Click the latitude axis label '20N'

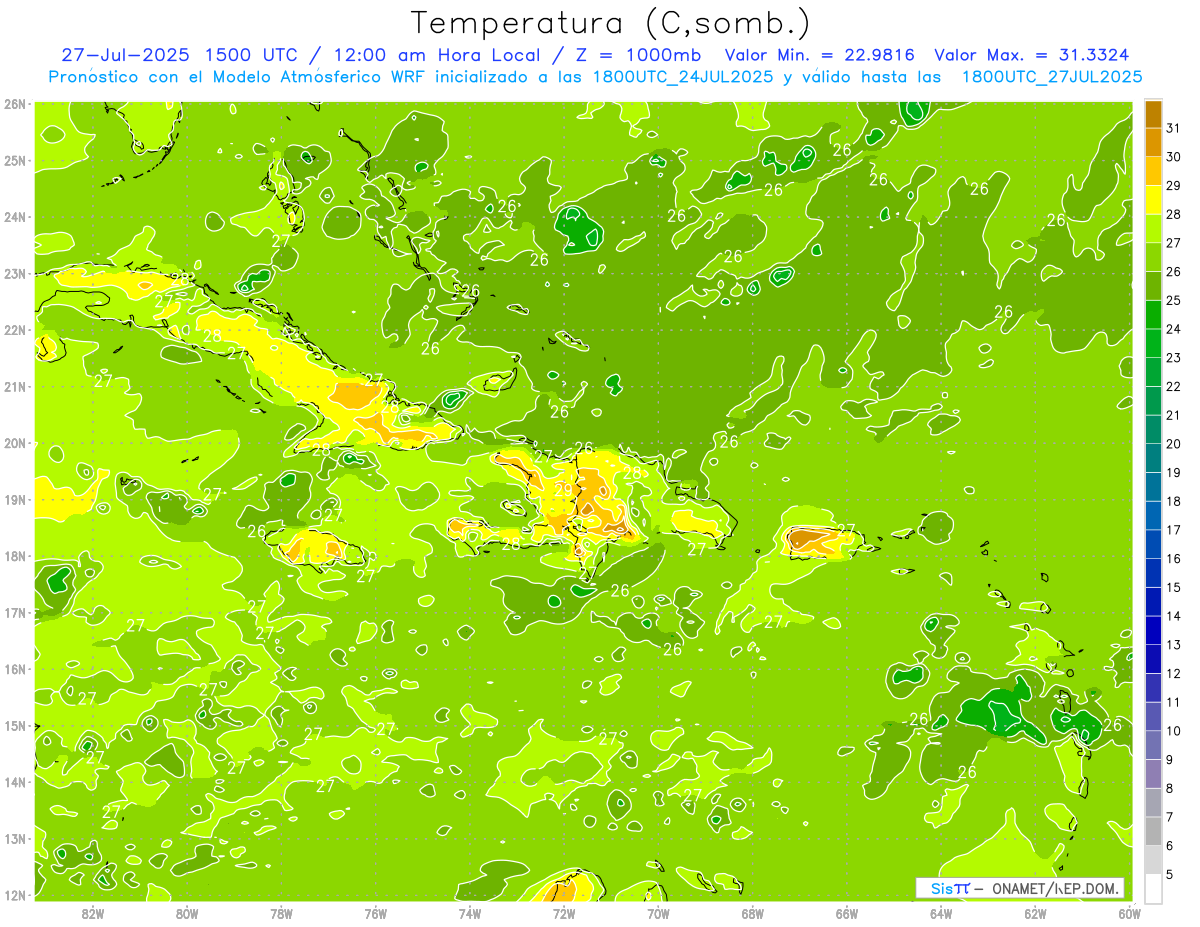tap(15, 443)
